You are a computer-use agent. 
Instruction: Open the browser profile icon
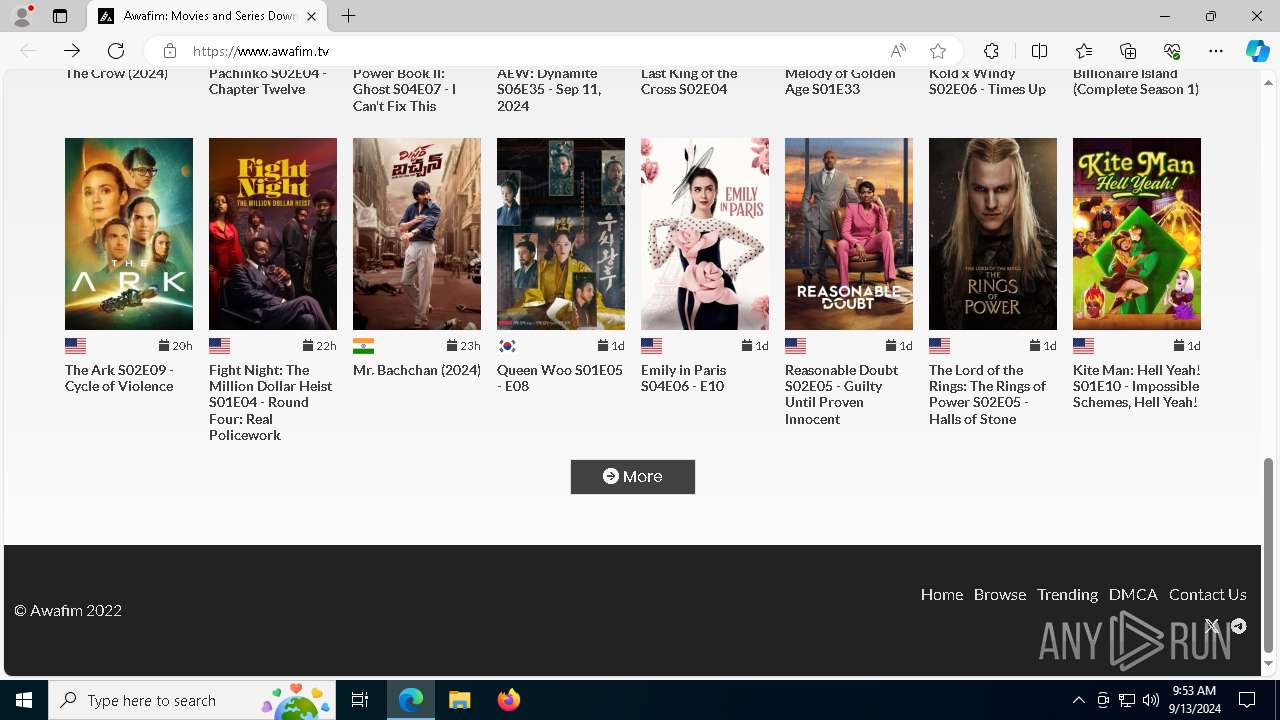coord(22,16)
